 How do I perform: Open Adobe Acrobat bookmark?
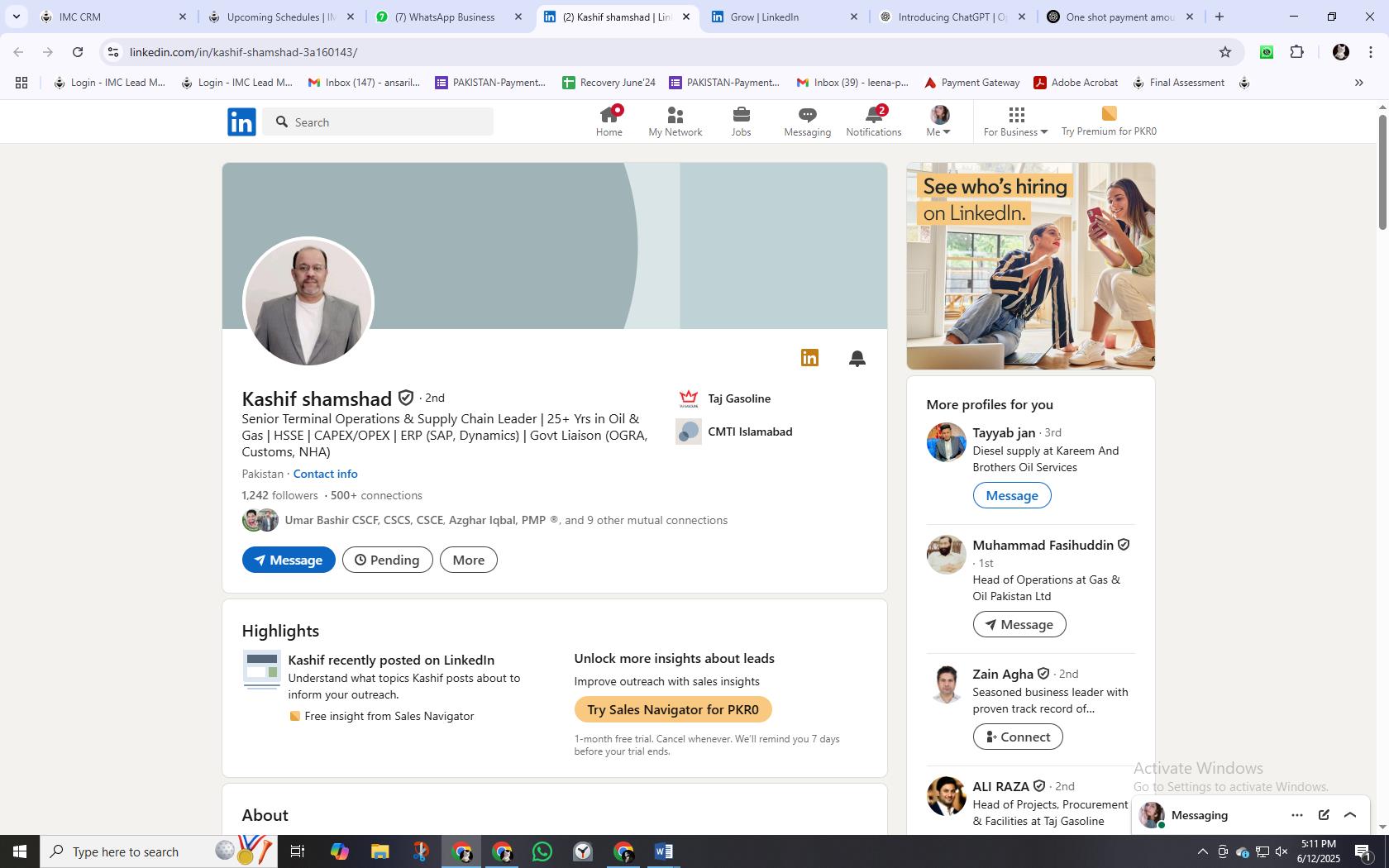1076,83
